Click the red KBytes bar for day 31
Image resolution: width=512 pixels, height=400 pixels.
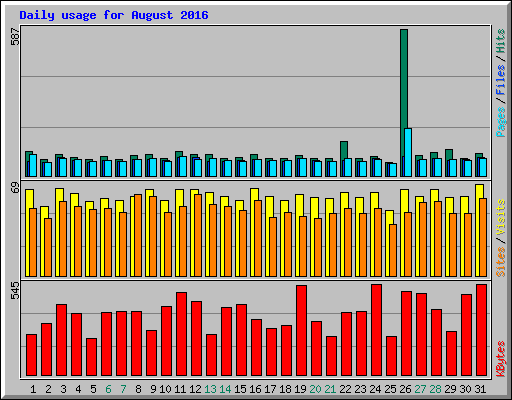(x=481, y=330)
